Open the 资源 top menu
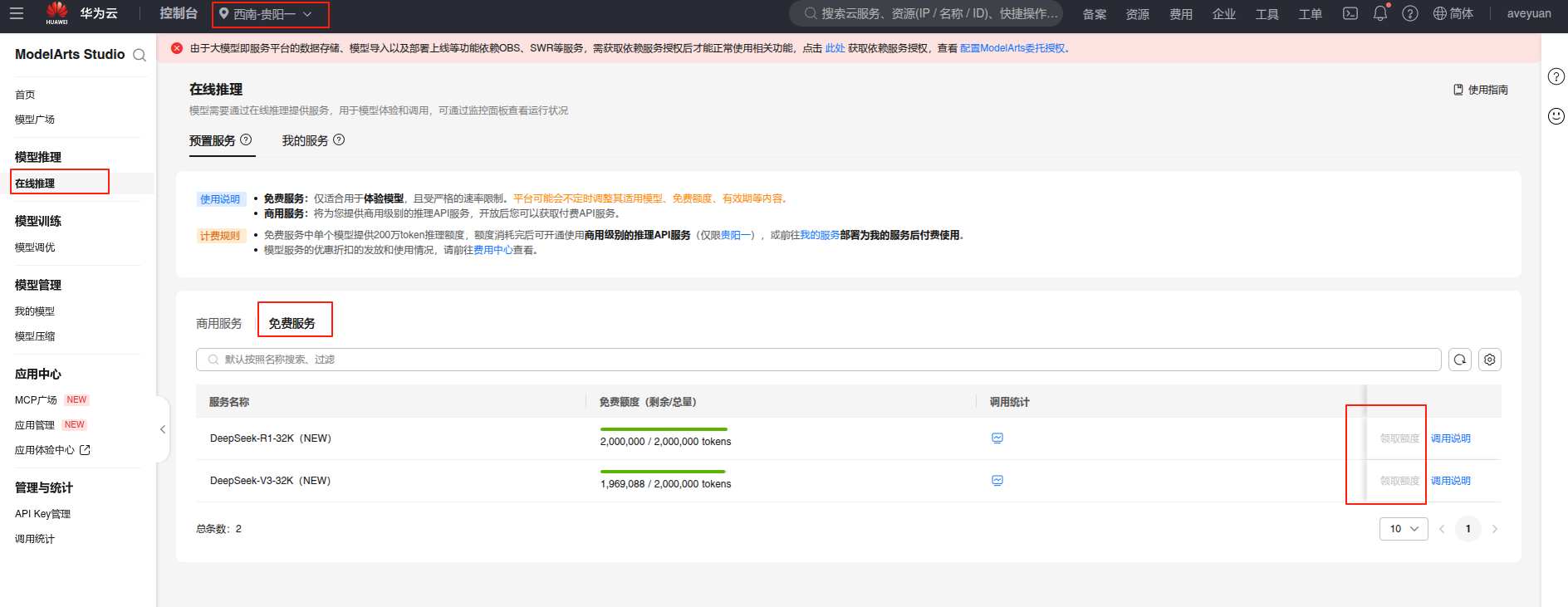This screenshot has height=607, width=1568. tap(1138, 14)
